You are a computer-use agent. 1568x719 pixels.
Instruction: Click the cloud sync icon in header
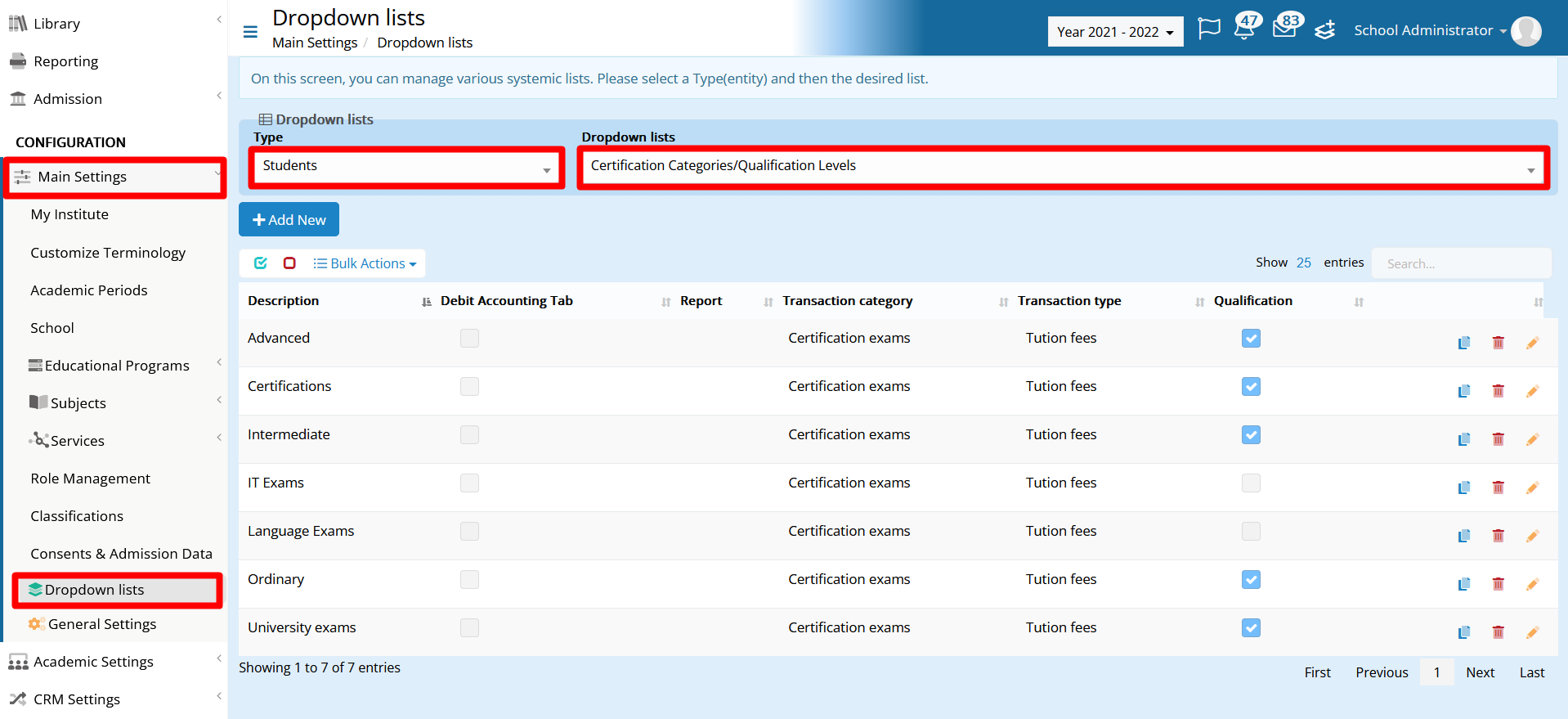[x=1324, y=30]
